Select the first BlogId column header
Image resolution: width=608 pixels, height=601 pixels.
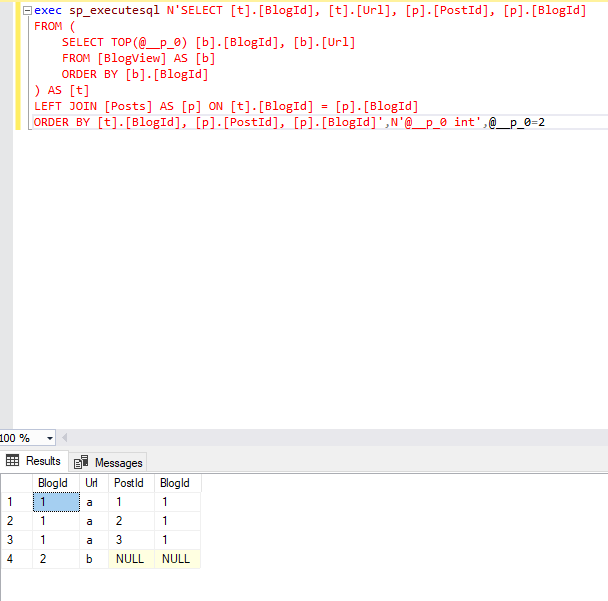click(56, 483)
